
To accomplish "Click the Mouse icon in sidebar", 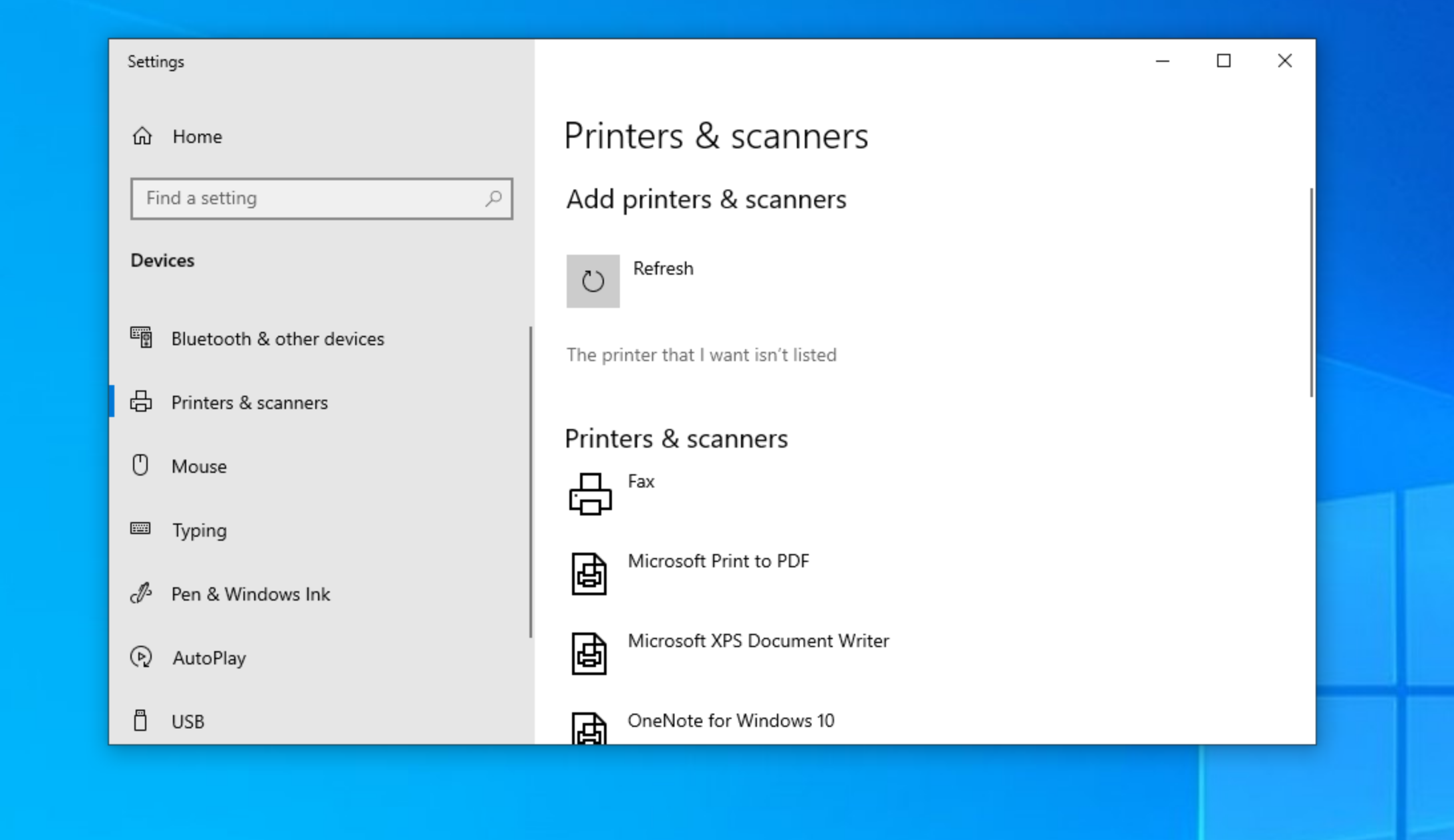I will point(140,466).
